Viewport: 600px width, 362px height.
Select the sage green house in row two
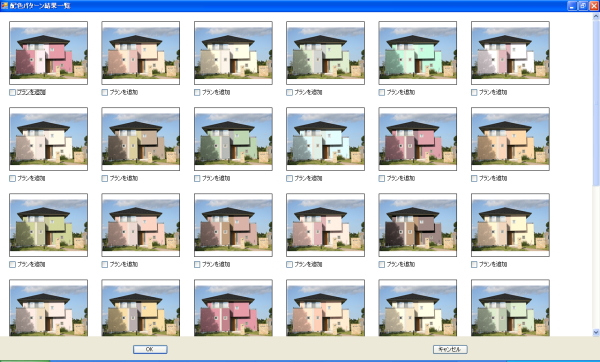point(233,139)
